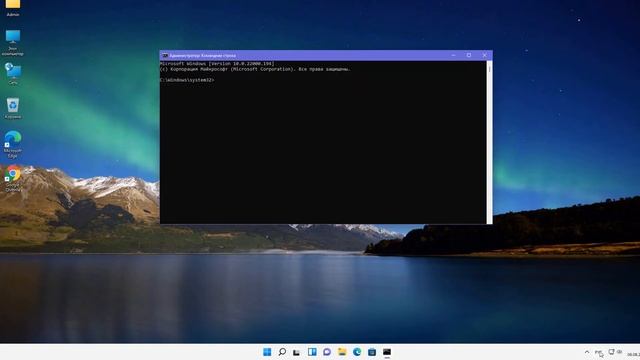Open Microsoft Store from the taskbar
This screenshot has width=640, height=360.
click(x=372, y=352)
